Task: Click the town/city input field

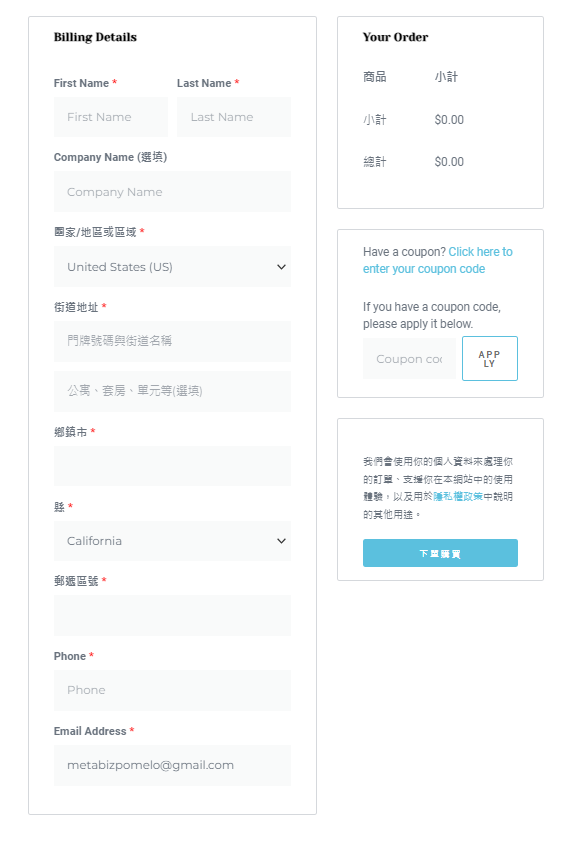Action: [x=172, y=466]
